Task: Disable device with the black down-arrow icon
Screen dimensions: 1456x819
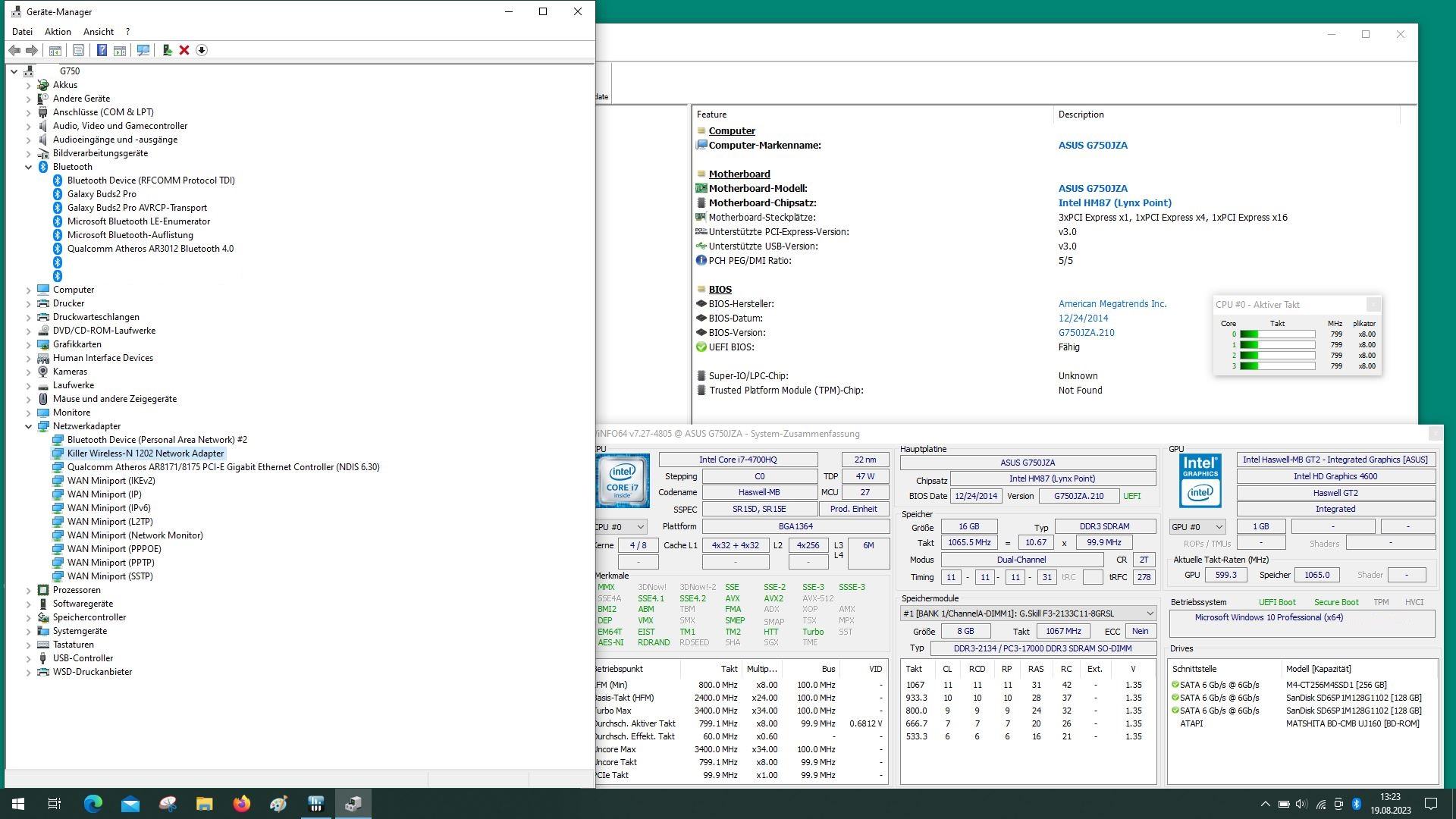Action: 202,50
